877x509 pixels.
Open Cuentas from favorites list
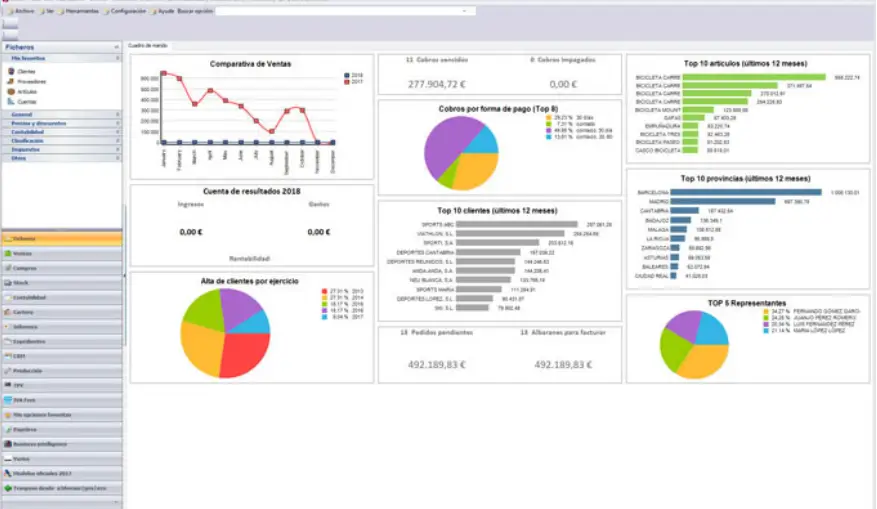pos(26,101)
